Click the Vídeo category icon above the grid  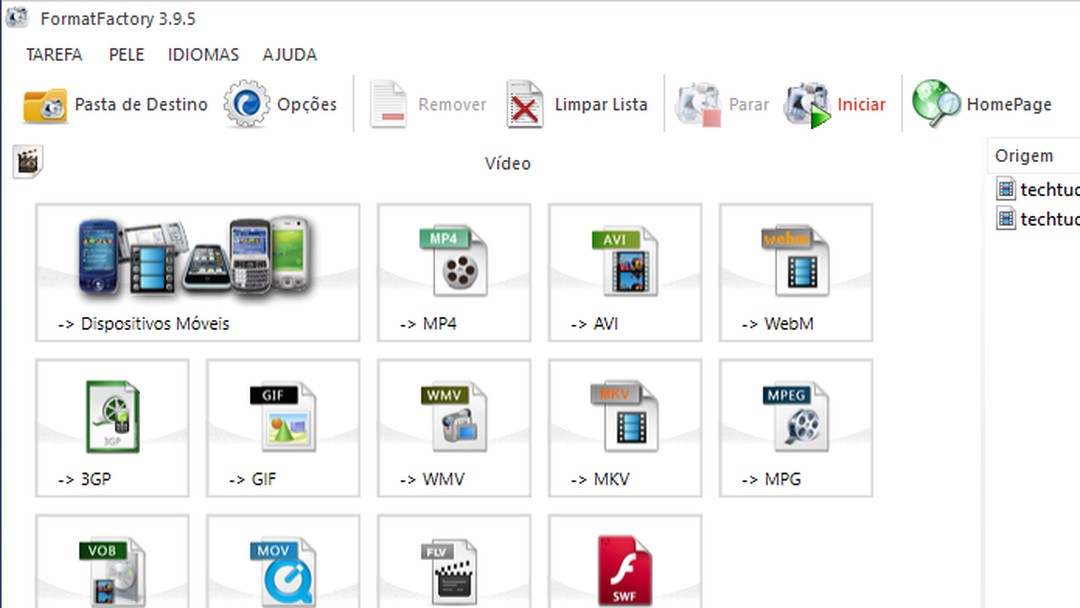[x=27, y=161]
